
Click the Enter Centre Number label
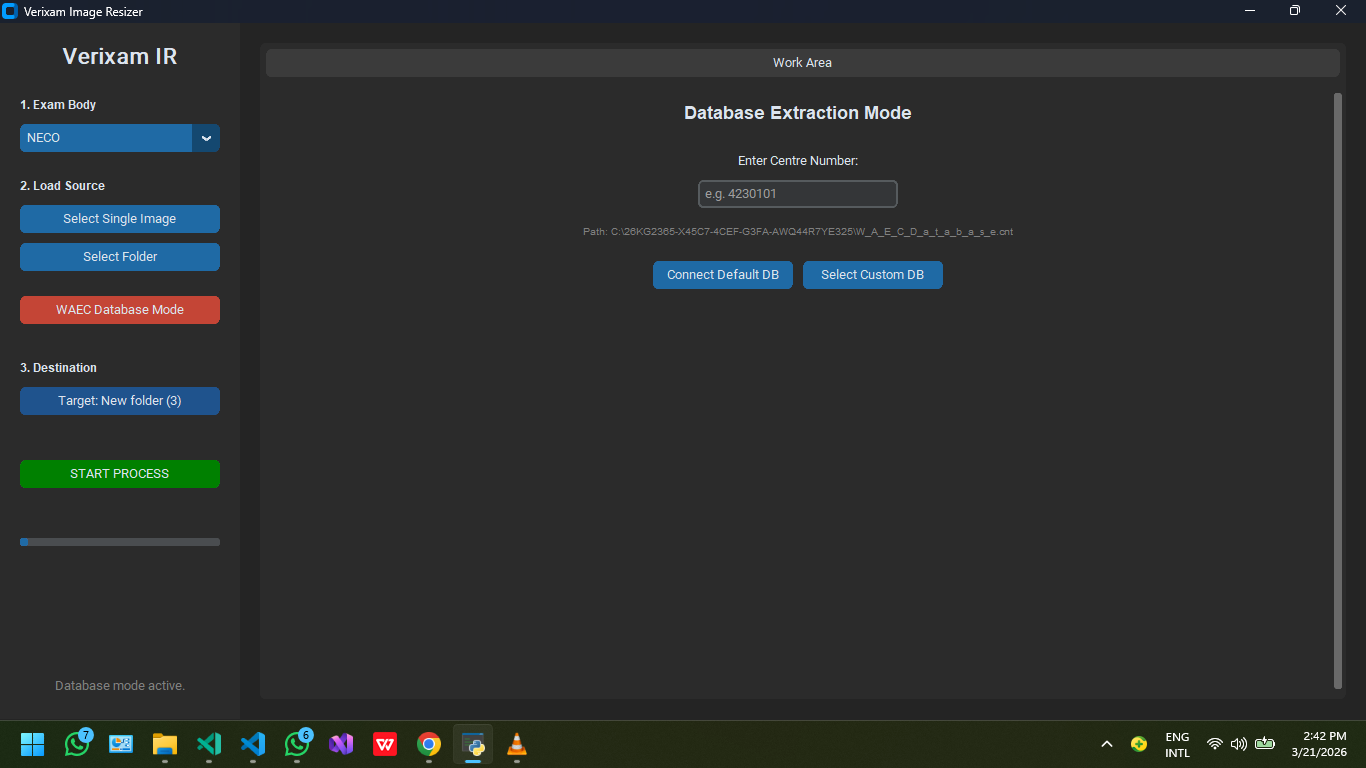[798, 161]
